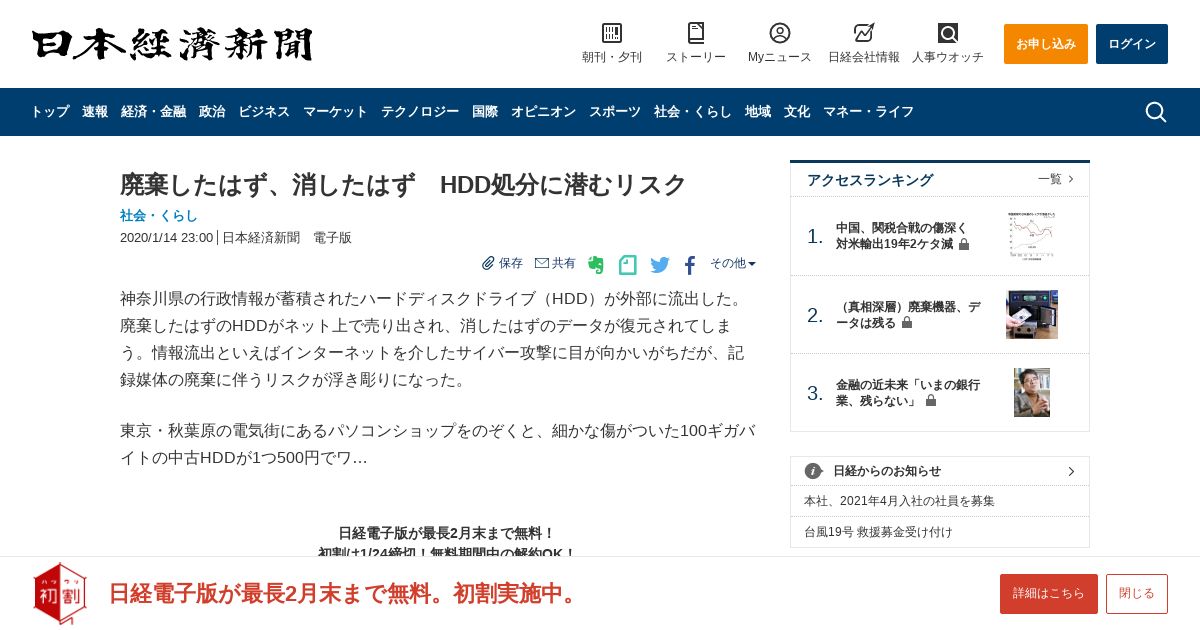Open スポーツ section
This screenshot has height=630, width=1200.
tap(615, 112)
